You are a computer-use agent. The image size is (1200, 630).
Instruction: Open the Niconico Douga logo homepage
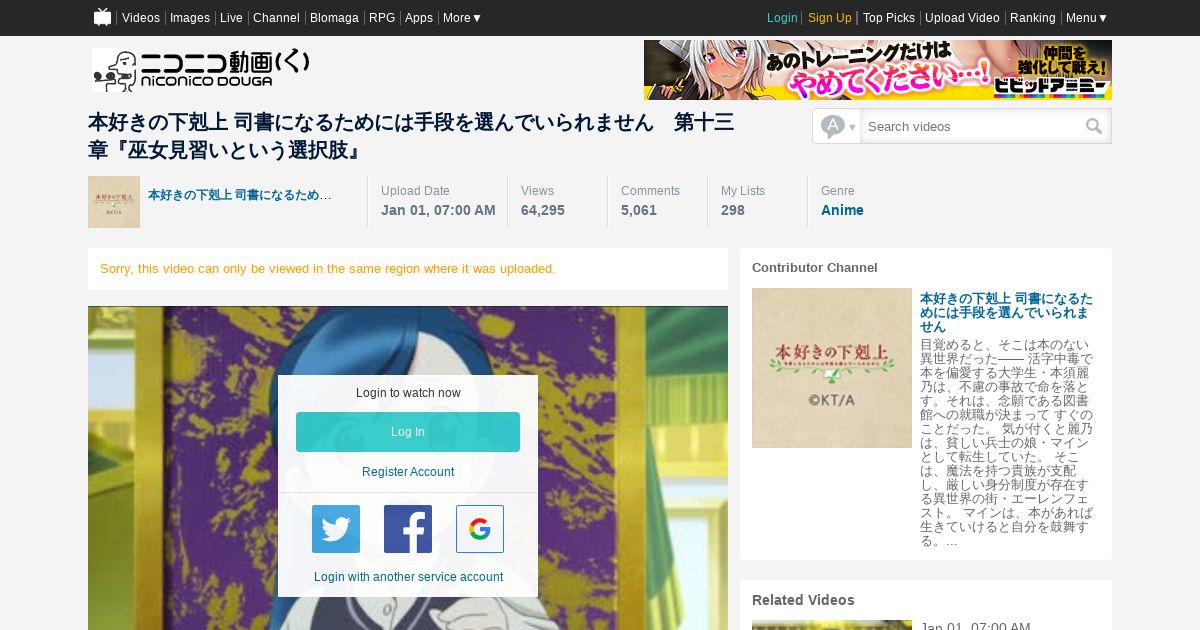click(x=201, y=70)
